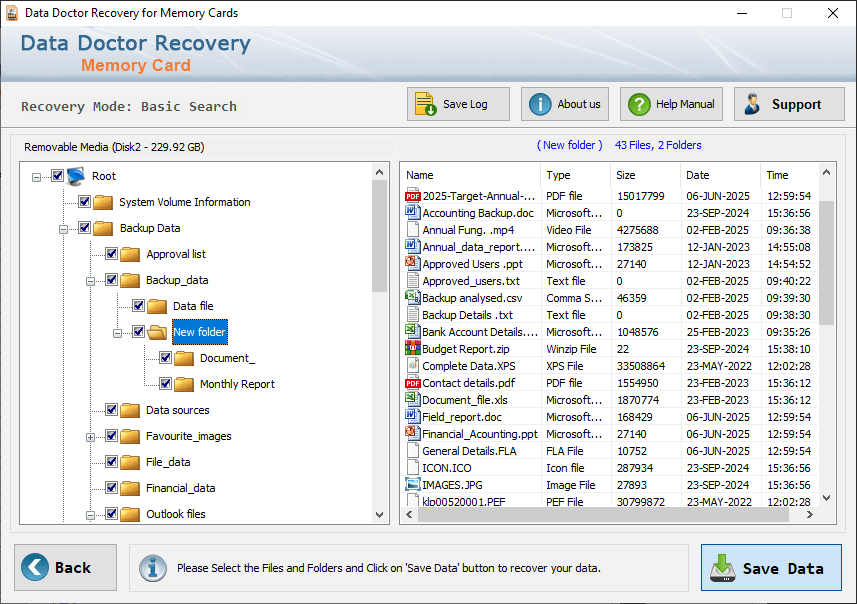Click the Root computer icon
857x604 pixels.
coord(77,176)
